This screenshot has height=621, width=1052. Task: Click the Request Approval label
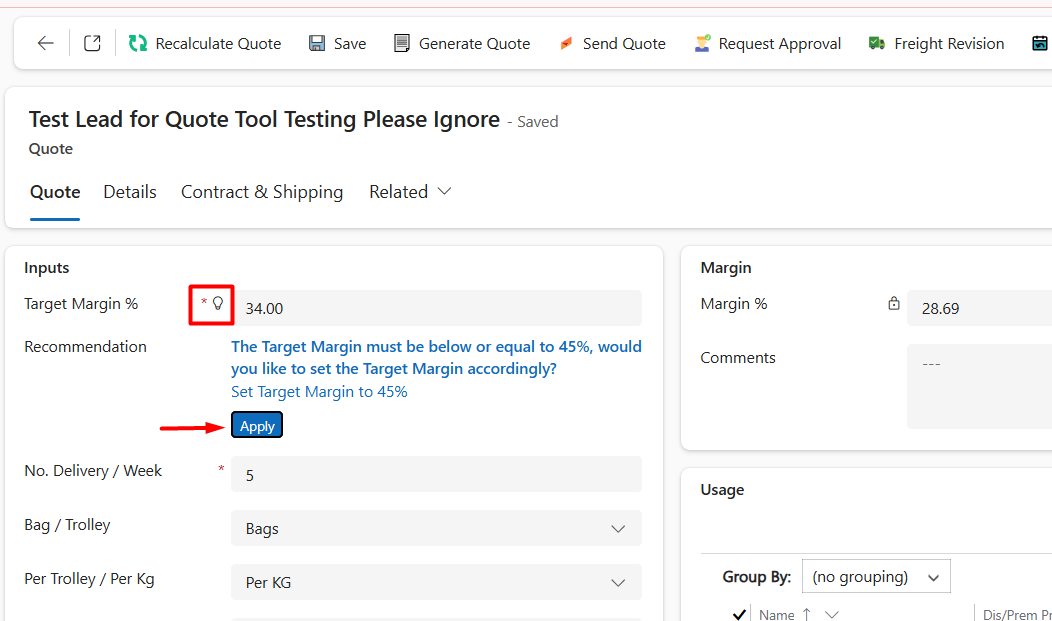click(780, 44)
